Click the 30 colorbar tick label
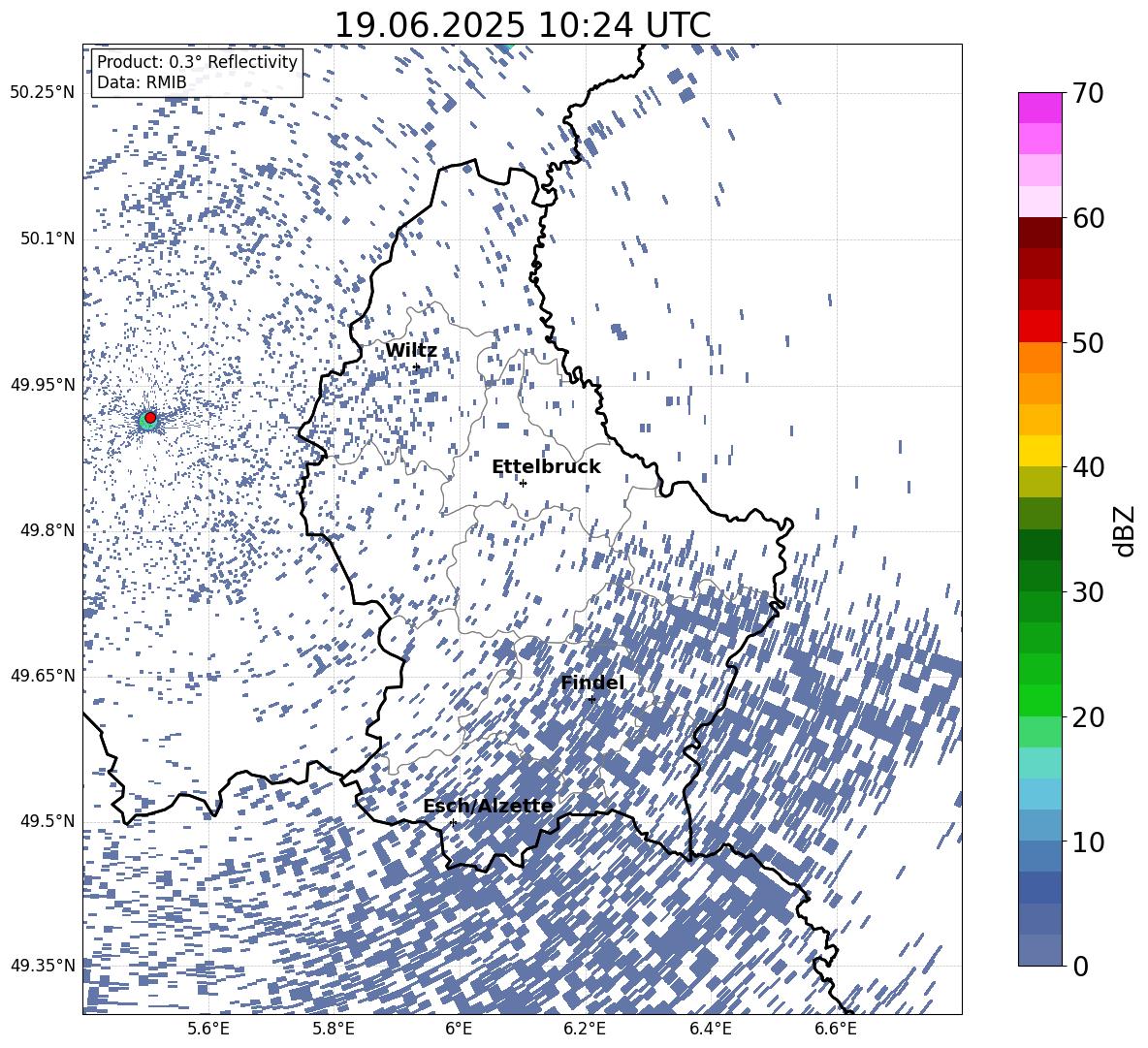 tap(1088, 592)
